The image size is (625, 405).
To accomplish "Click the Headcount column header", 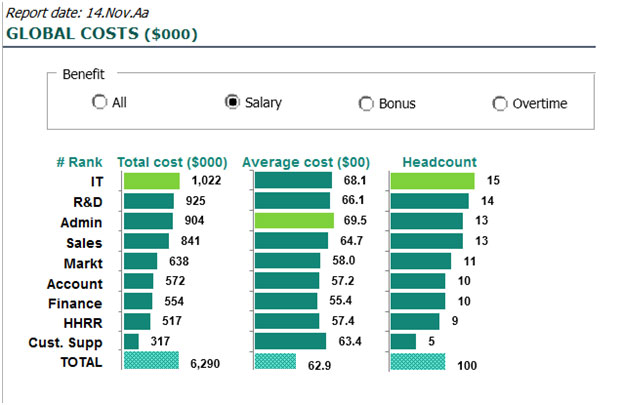I will [x=440, y=162].
